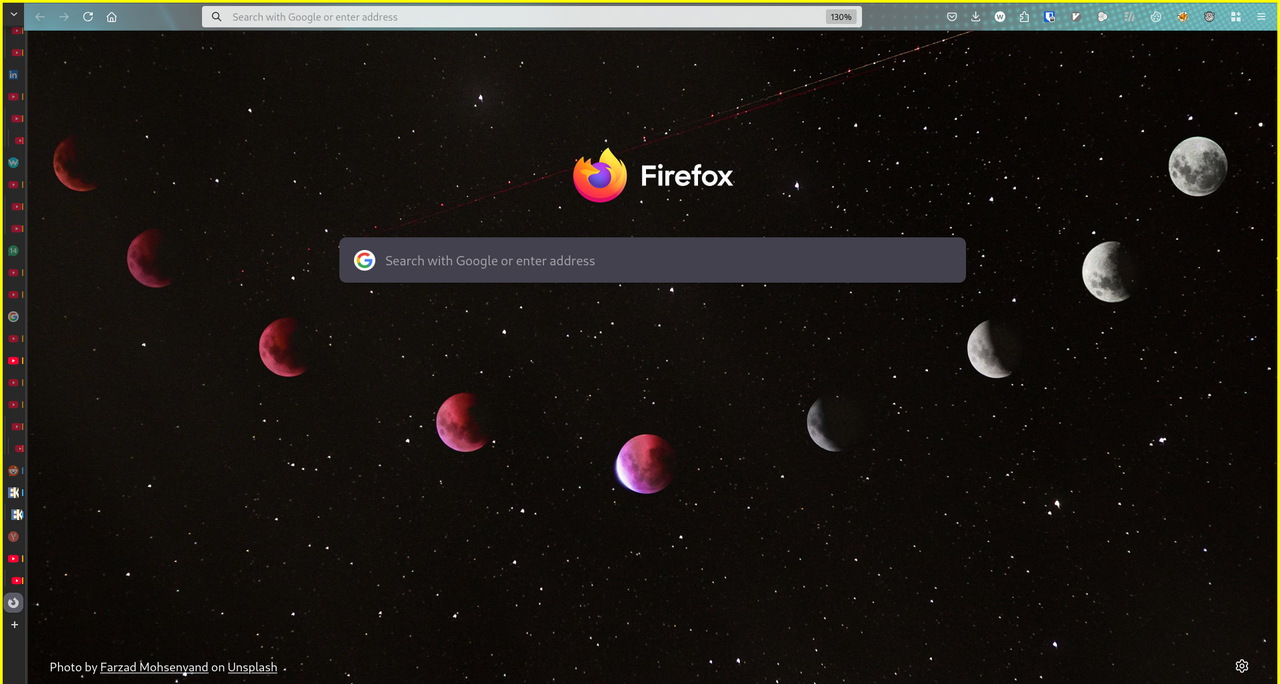This screenshot has width=1280, height=684.
Task: Go forward with the Forward arrow
Action: click(64, 17)
